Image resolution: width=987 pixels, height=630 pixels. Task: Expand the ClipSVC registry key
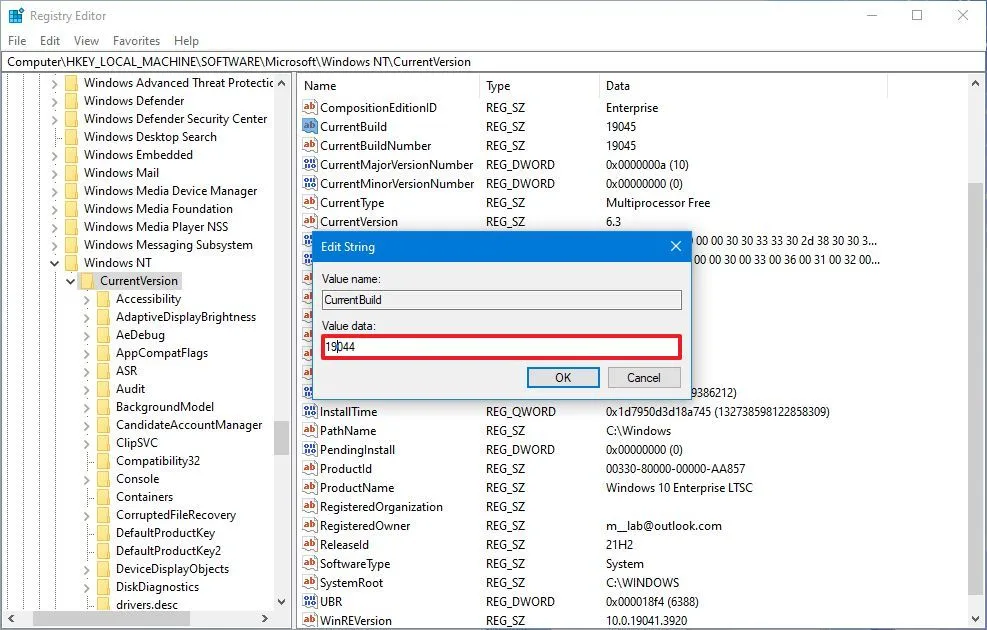[x=87, y=443]
